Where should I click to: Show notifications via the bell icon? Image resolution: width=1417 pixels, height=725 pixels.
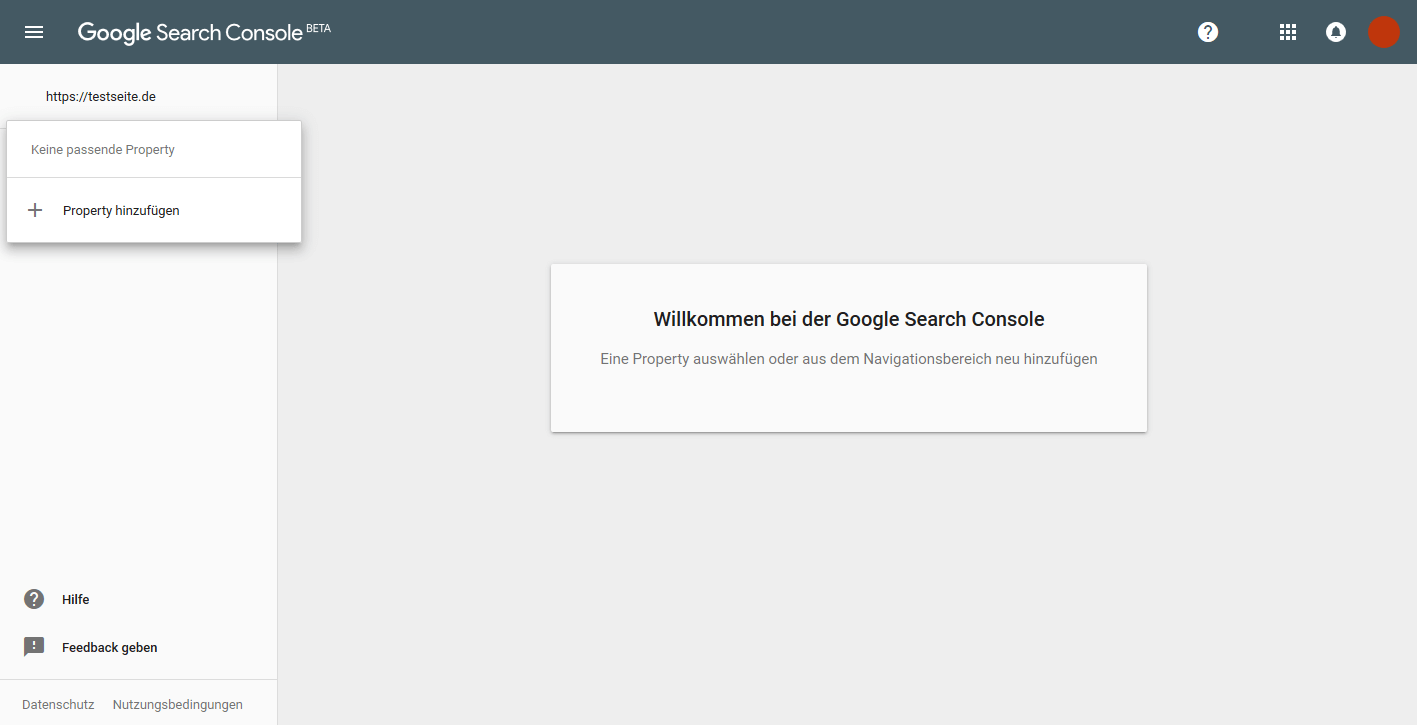click(1335, 32)
